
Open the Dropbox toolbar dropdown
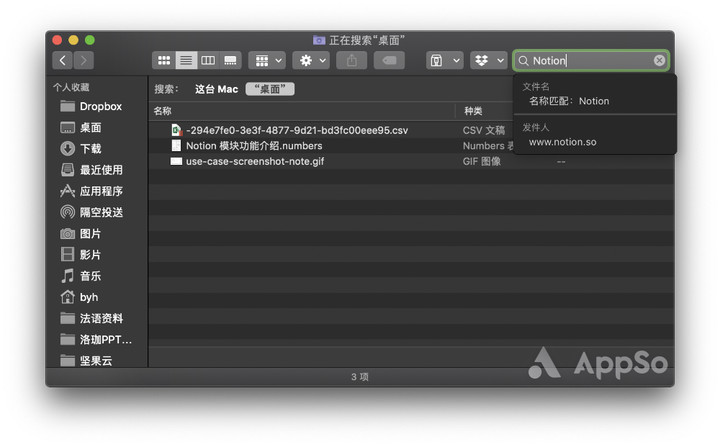pyautogui.click(x=488, y=60)
